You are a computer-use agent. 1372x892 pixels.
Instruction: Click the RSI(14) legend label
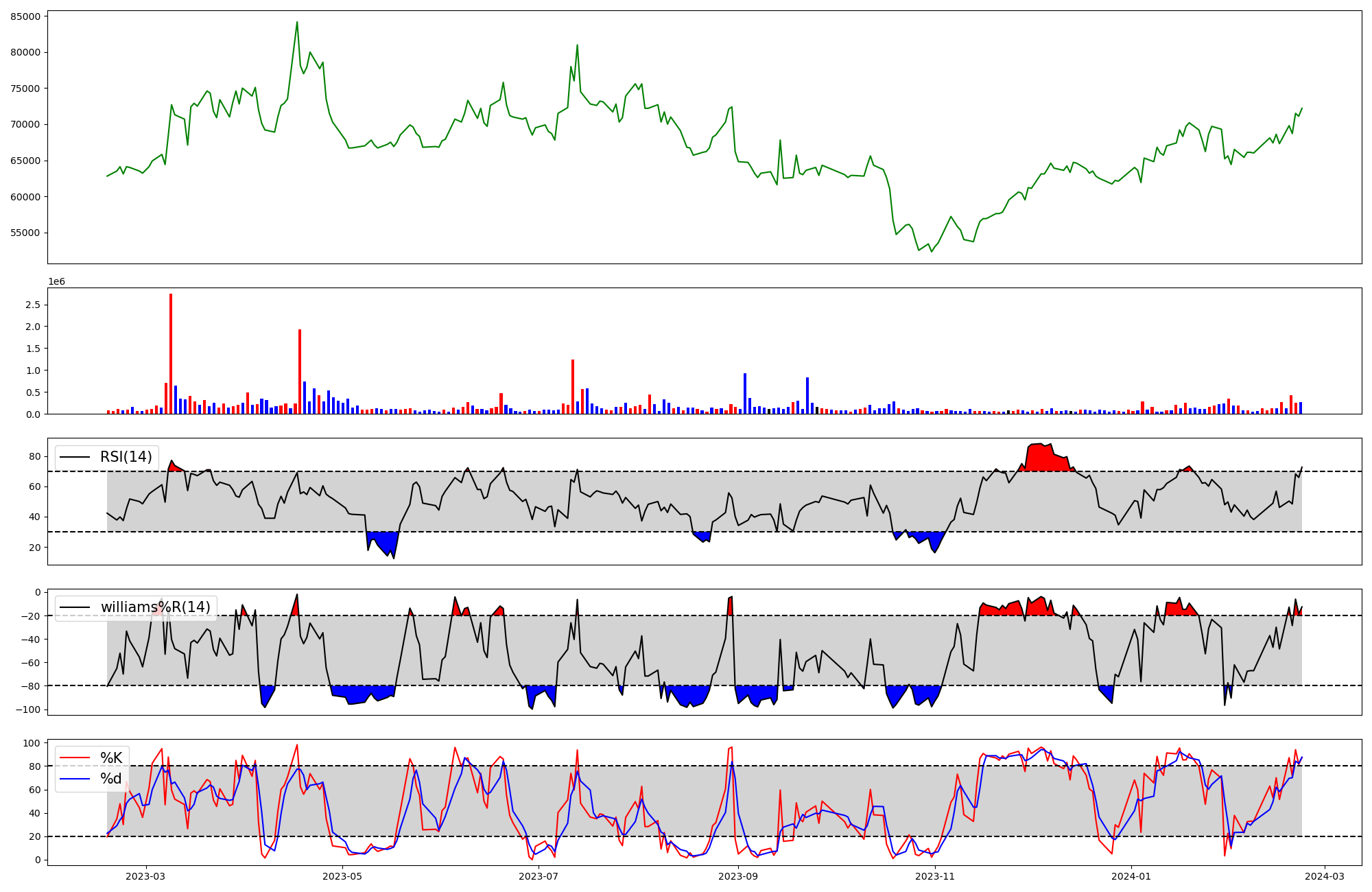coord(126,457)
